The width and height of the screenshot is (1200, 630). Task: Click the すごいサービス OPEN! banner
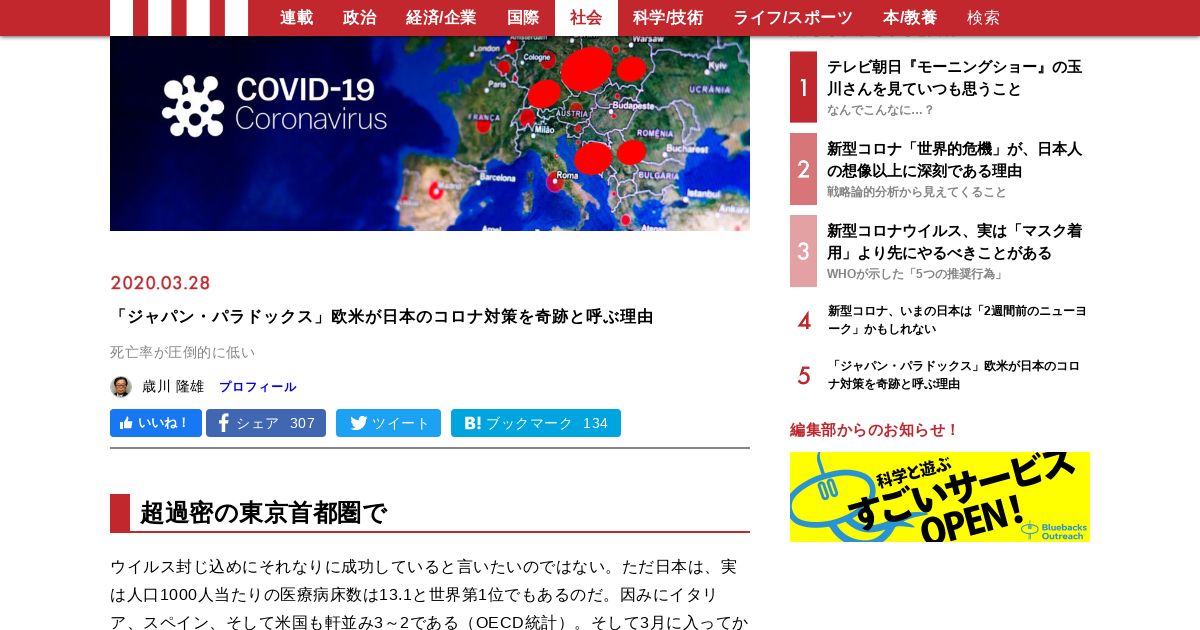940,497
